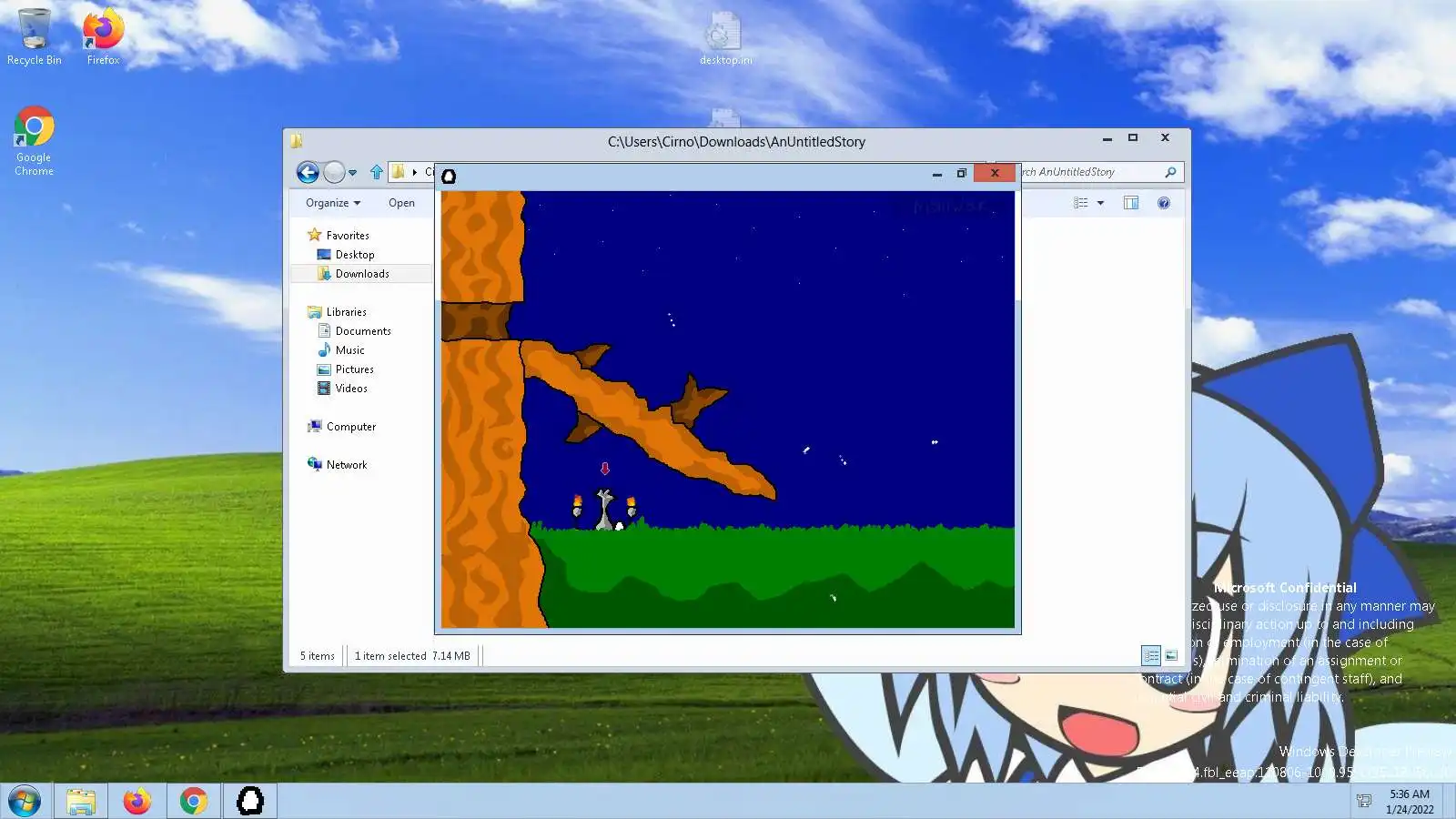Click the game window penguin title icon

(449, 176)
